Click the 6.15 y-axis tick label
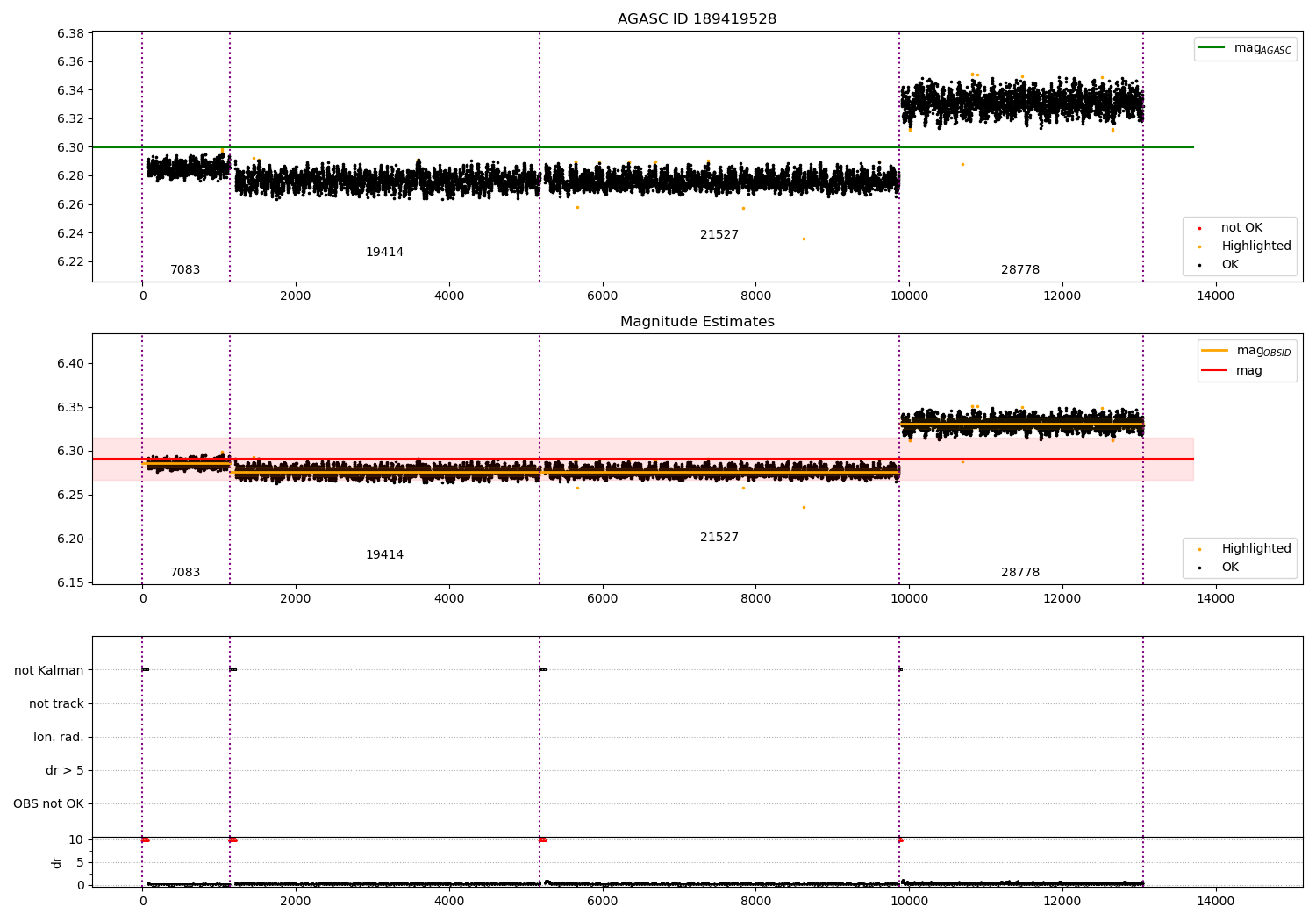The height and width of the screenshot is (921, 1316). tap(70, 583)
